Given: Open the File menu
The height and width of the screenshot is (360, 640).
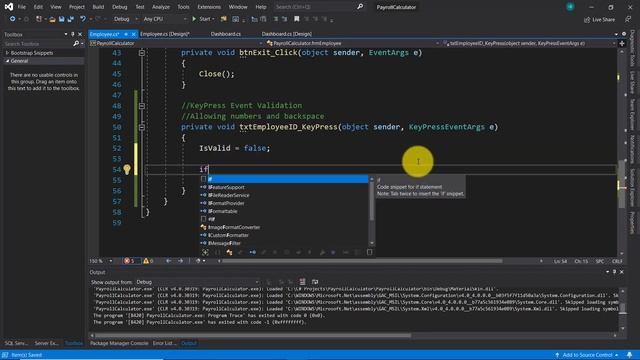Looking at the screenshot, I should (x=22, y=7).
